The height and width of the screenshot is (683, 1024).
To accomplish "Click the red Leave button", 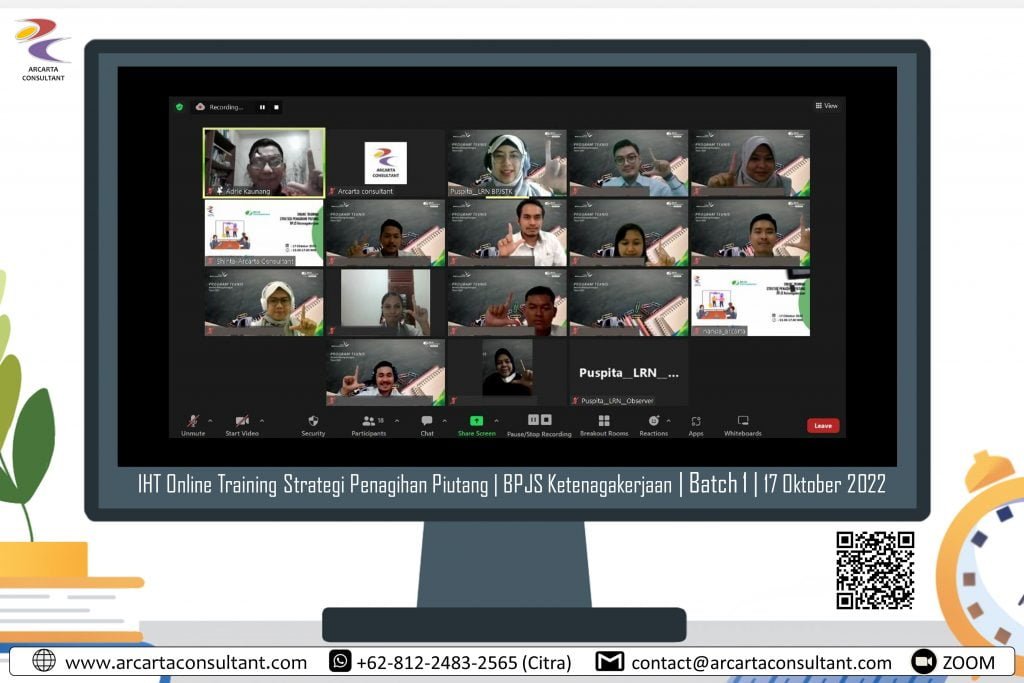I will [822, 425].
